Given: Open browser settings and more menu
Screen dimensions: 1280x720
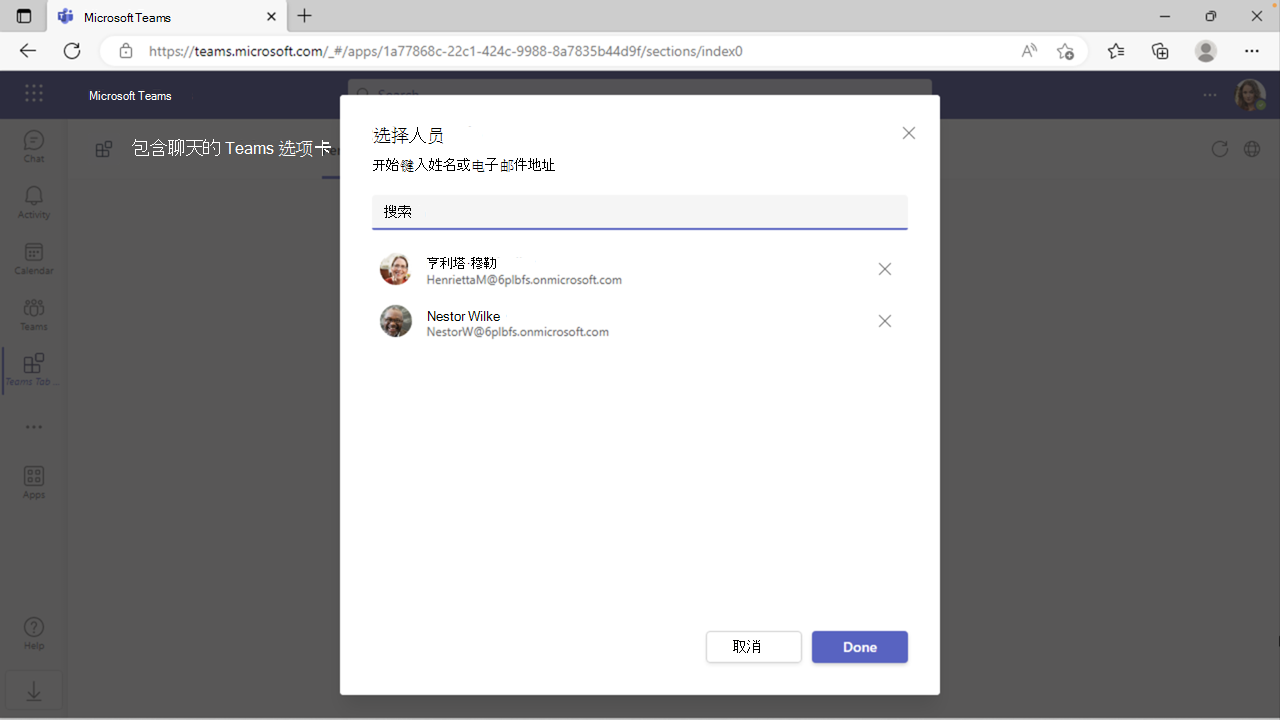Looking at the screenshot, I should tap(1252, 51).
